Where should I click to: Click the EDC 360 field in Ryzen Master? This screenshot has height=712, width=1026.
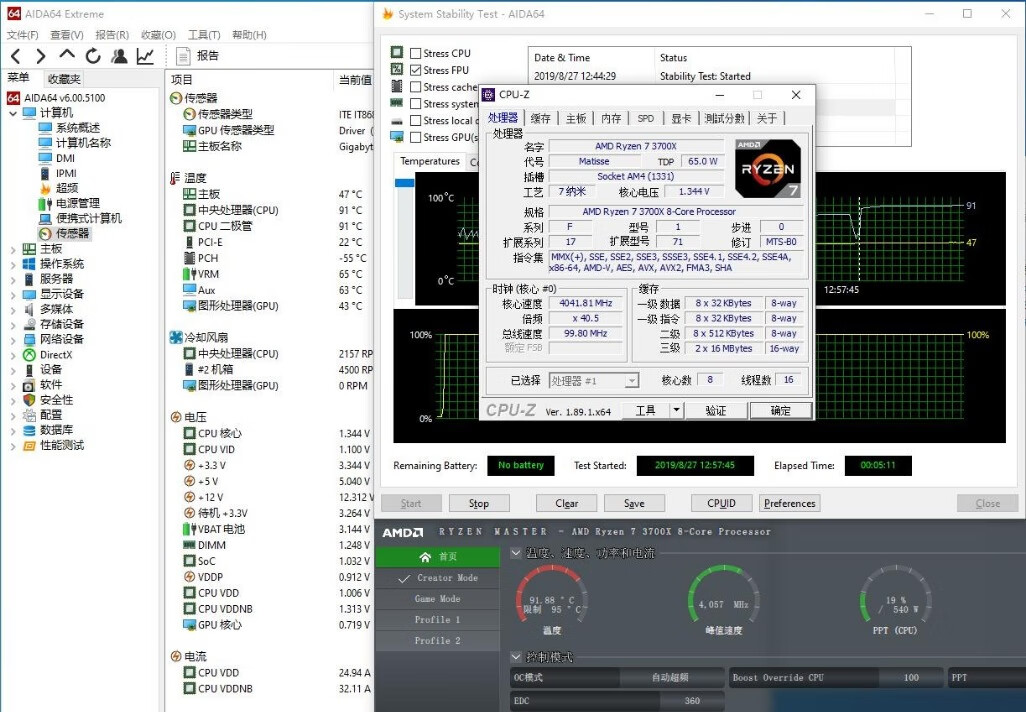(617, 700)
